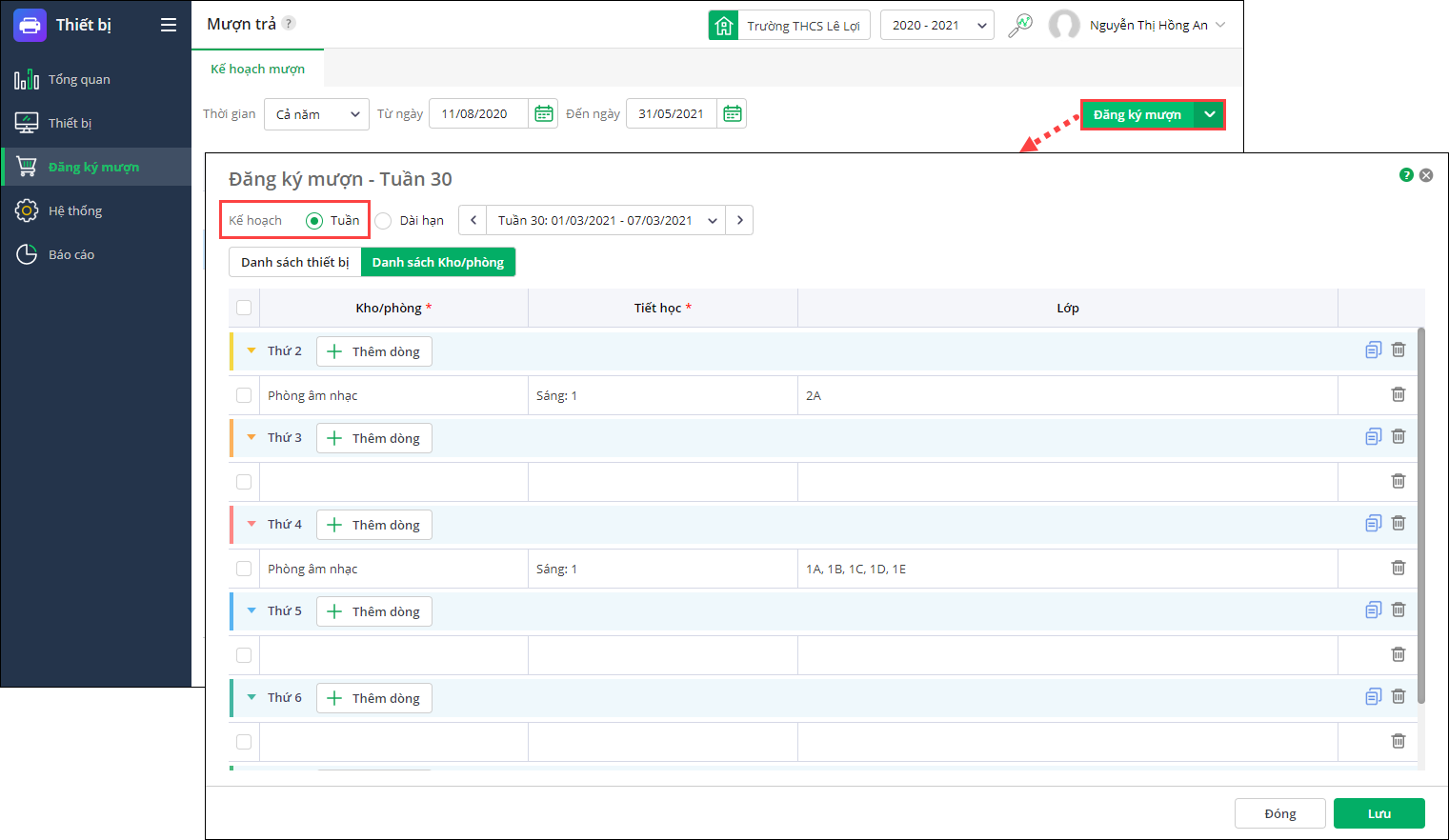
Task: Click the user avatar of Nguyễn Thị Hồng An
Action: tap(1064, 25)
